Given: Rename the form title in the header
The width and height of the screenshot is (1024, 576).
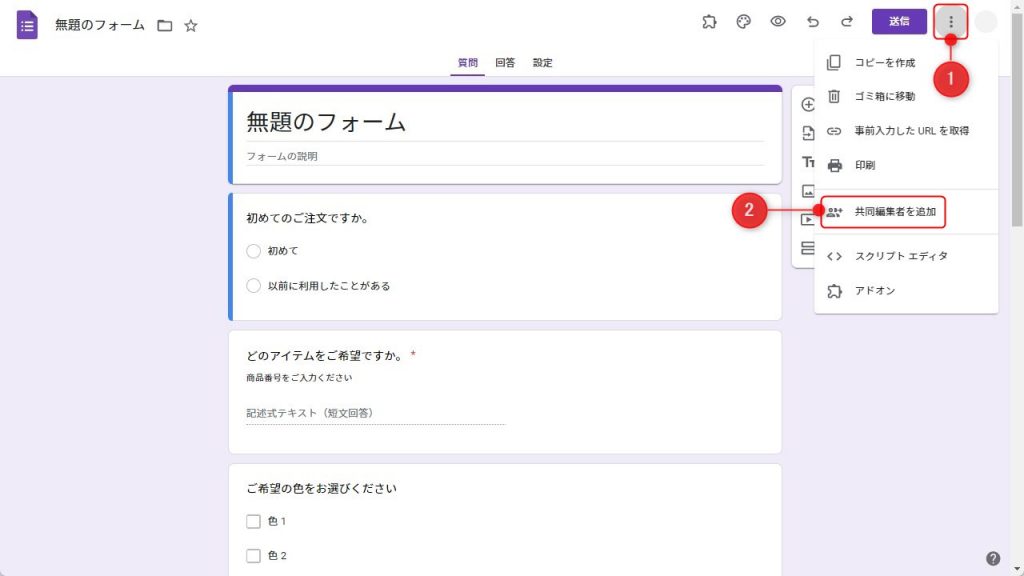Looking at the screenshot, I should (x=100, y=25).
